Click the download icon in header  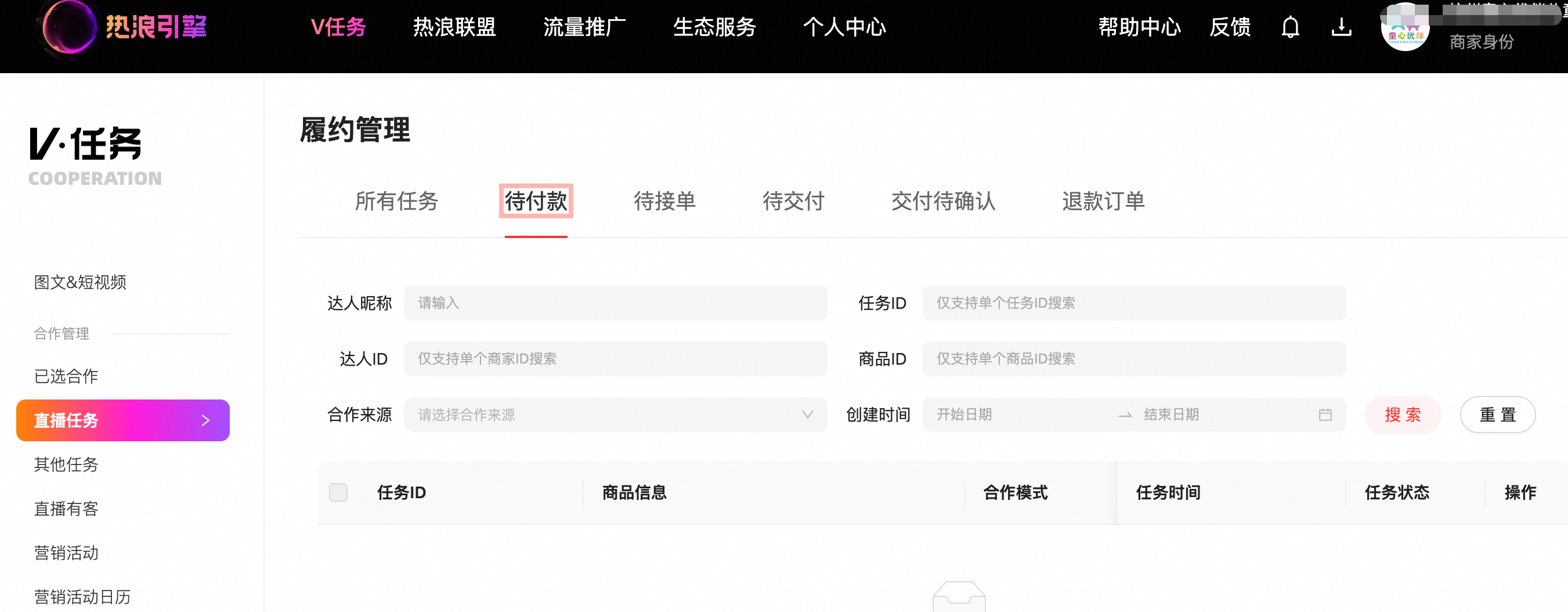pos(1341,27)
